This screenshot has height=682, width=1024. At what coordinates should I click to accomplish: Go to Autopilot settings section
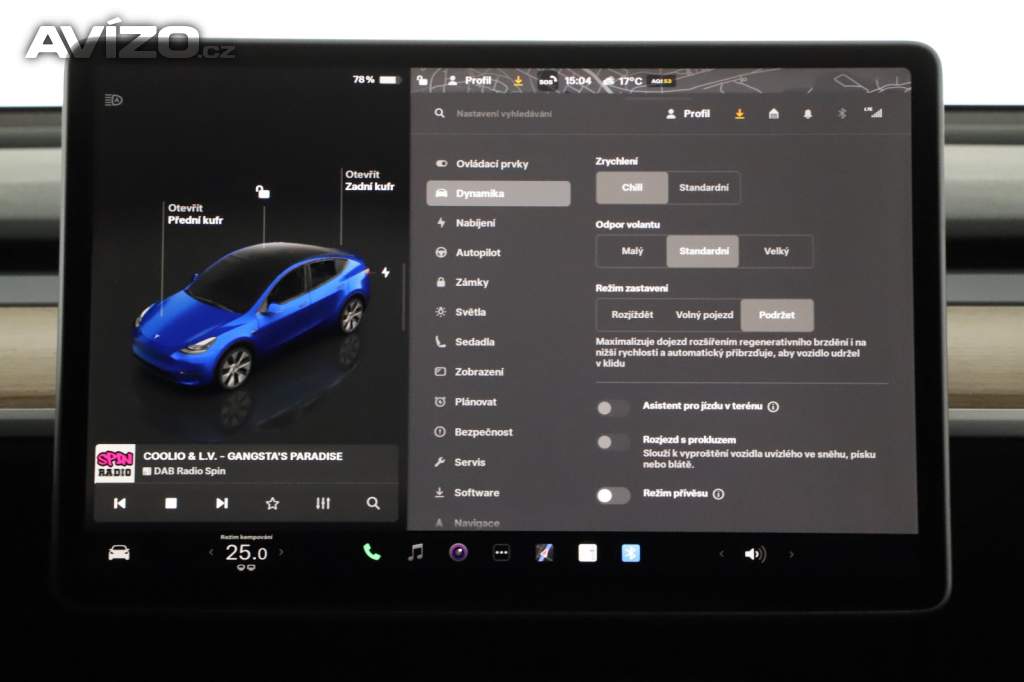tap(477, 253)
